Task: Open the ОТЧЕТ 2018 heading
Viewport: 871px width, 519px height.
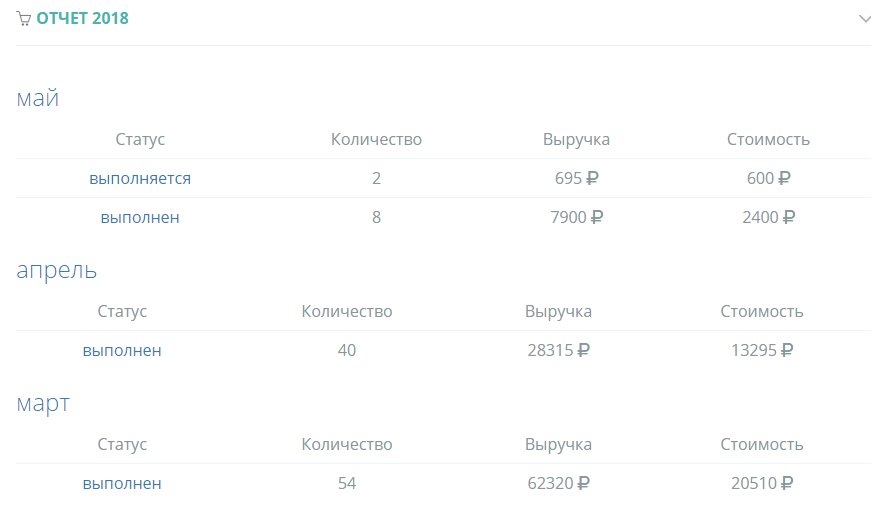Action: click(x=82, y=18)
